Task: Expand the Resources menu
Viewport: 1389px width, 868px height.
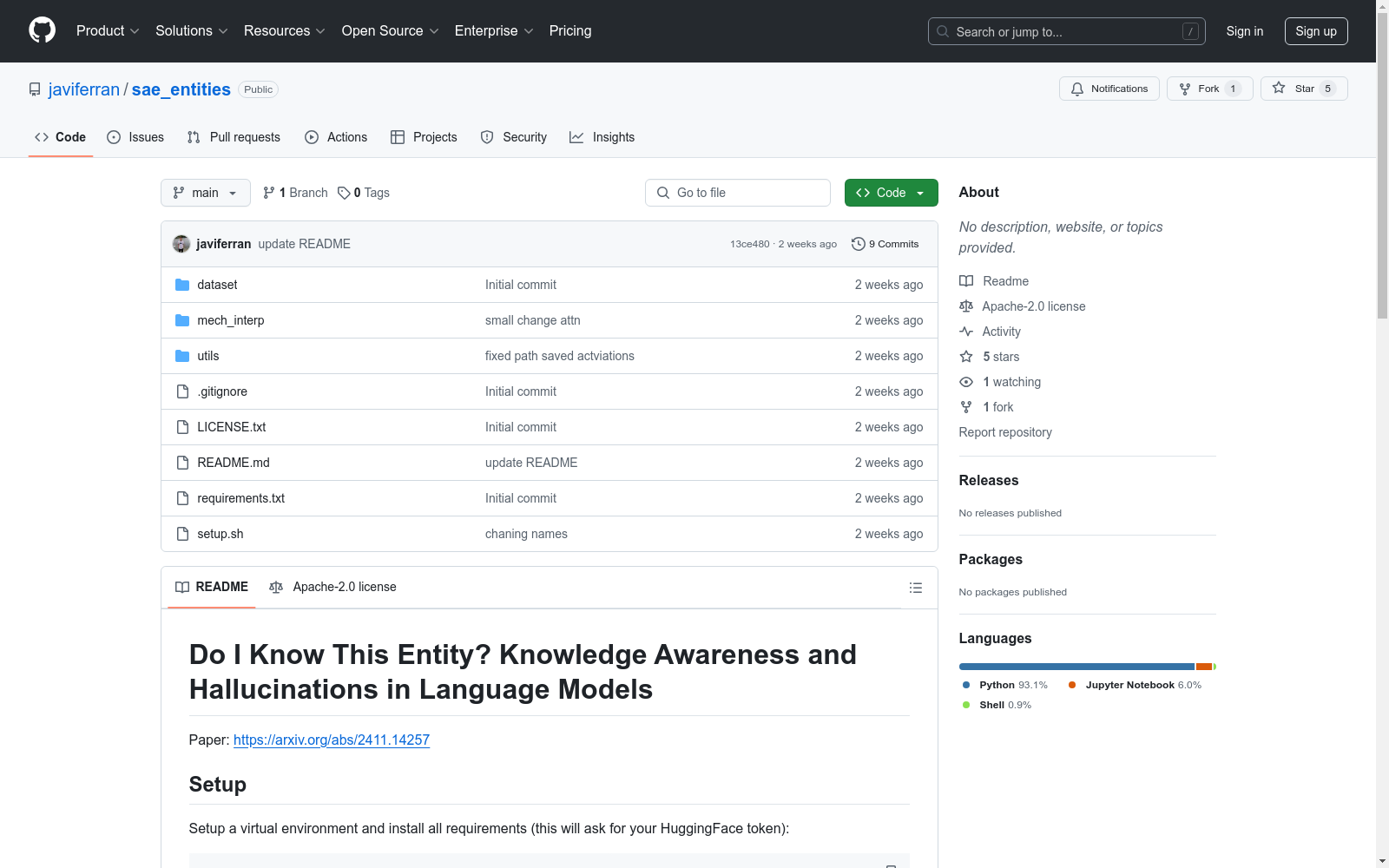Action: 285,30
